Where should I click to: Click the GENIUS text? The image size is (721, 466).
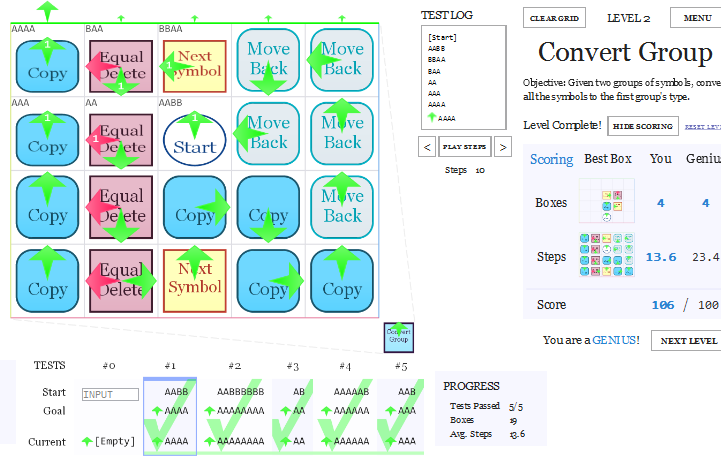(615, 340)
